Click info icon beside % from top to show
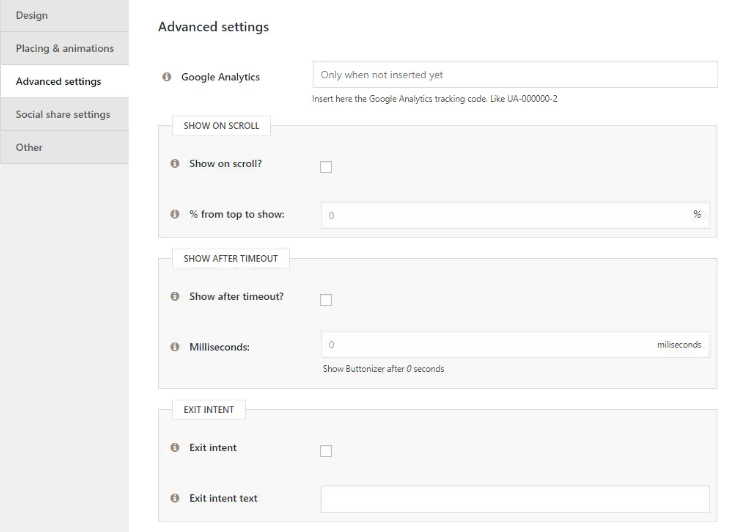This screenshot has height=532, width=729. pyautogui.click(x=175, y=214)
